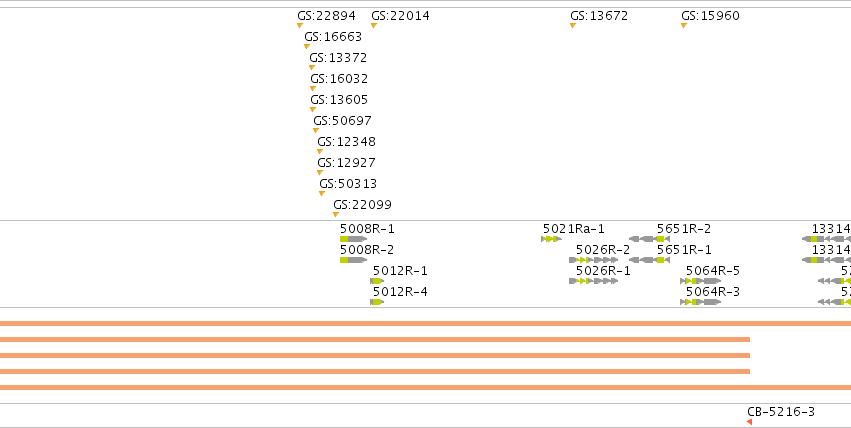Click the GS:22099 triangle marker

335,215
